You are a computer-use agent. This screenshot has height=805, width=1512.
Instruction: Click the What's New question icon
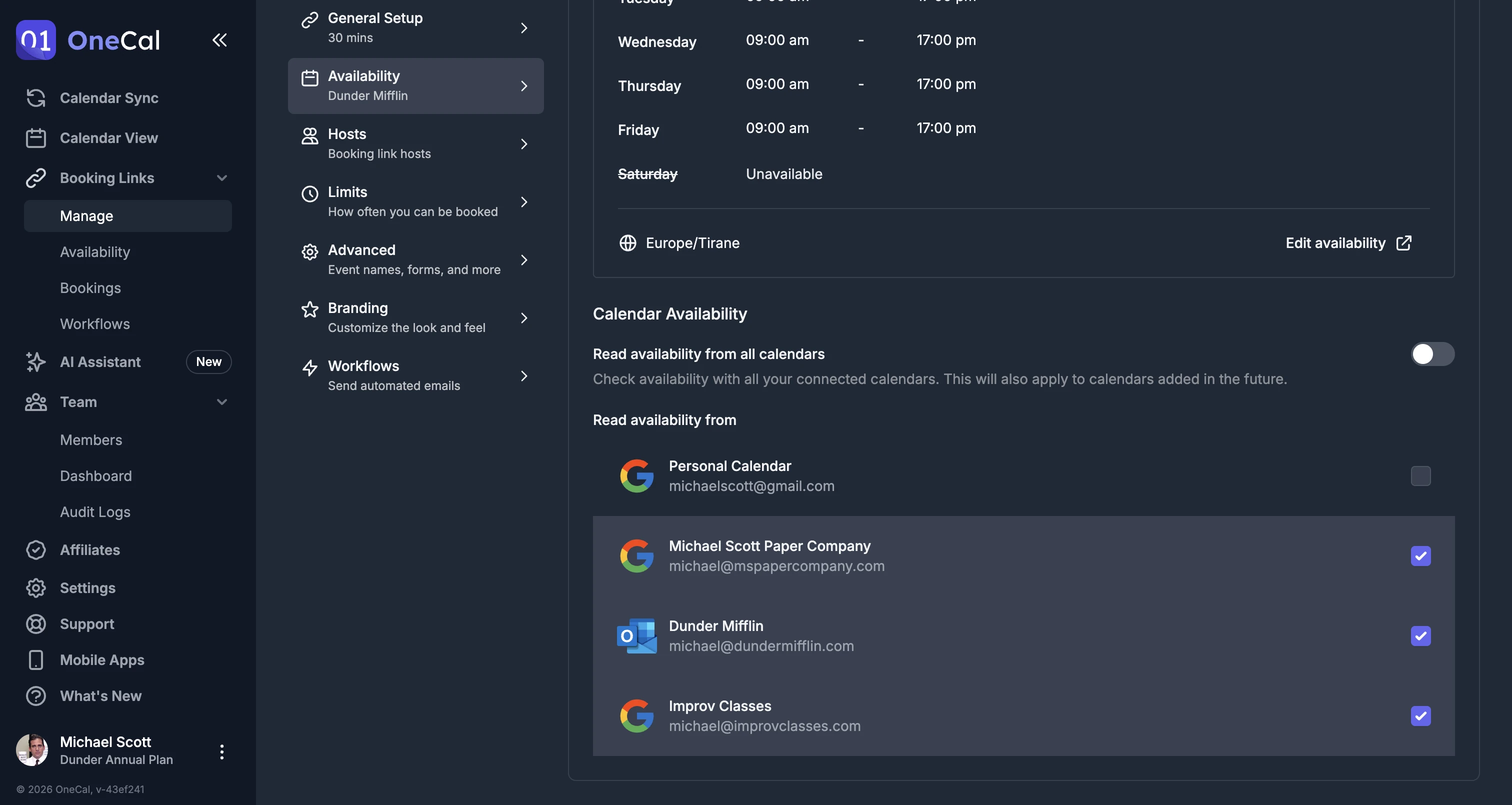pos(36,696)
